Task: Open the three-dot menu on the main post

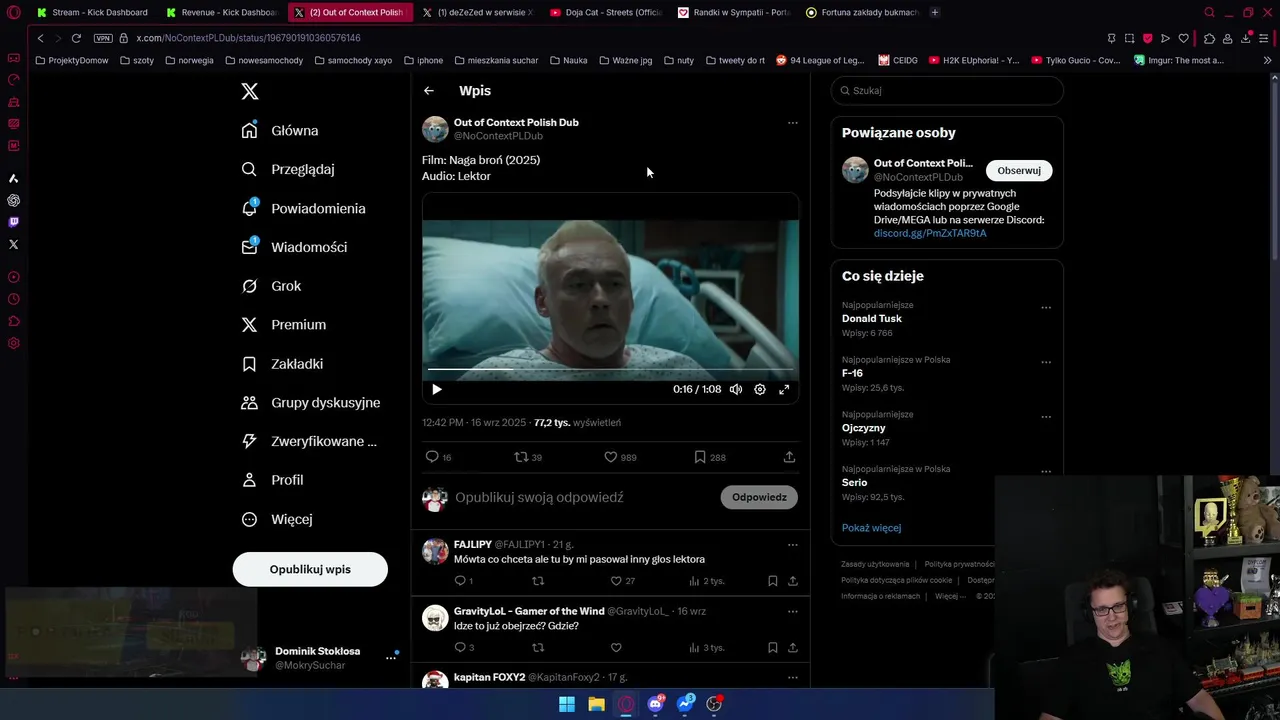Action: (793, 123)
